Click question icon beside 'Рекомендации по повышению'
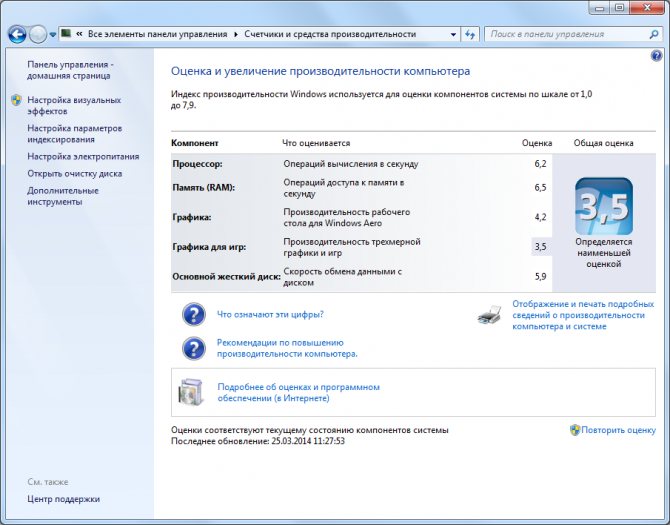Viewport: 670px width, 525px height. click(x=194, y=348)
